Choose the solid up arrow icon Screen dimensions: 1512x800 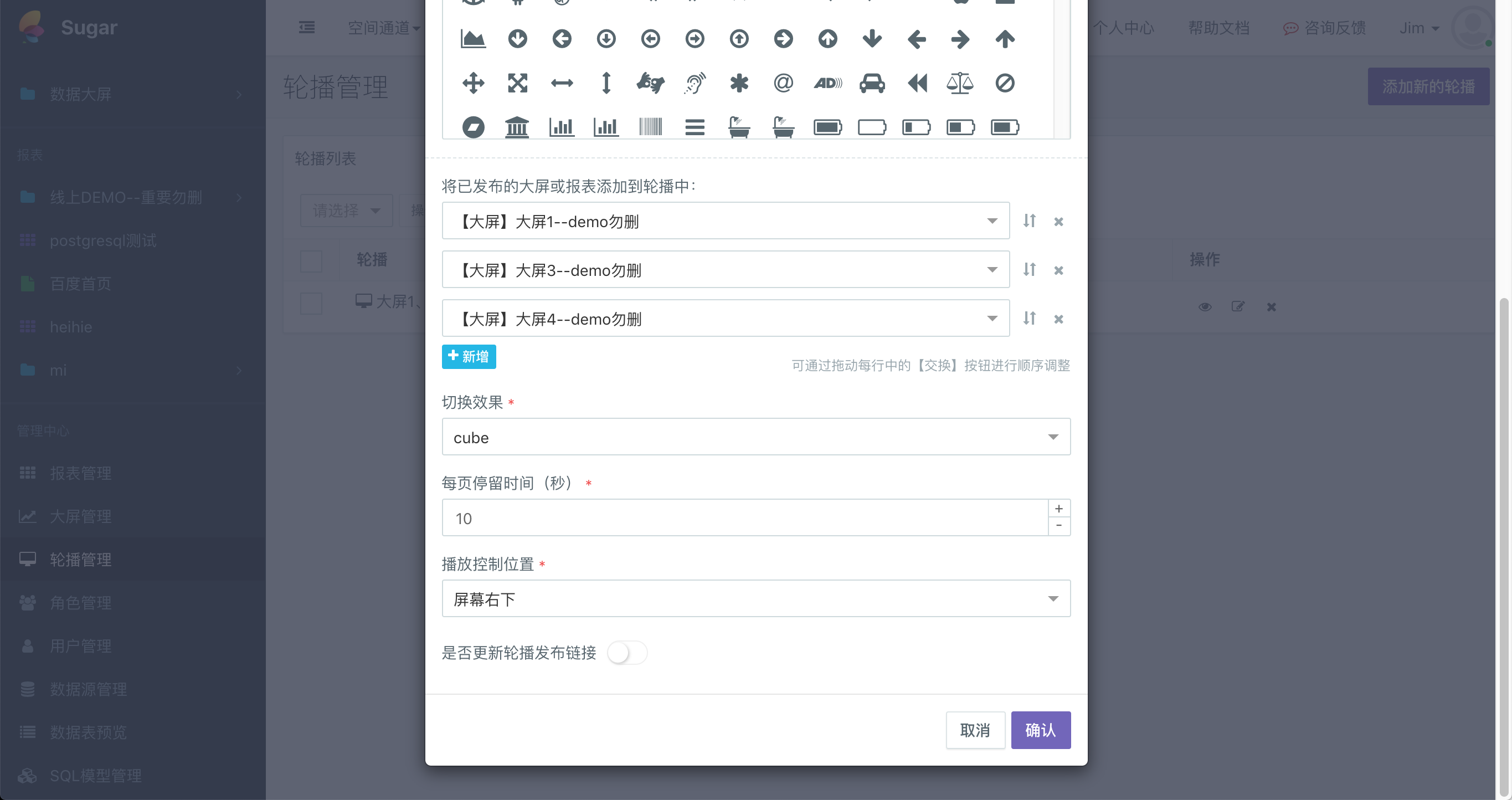pos(1005,39)
